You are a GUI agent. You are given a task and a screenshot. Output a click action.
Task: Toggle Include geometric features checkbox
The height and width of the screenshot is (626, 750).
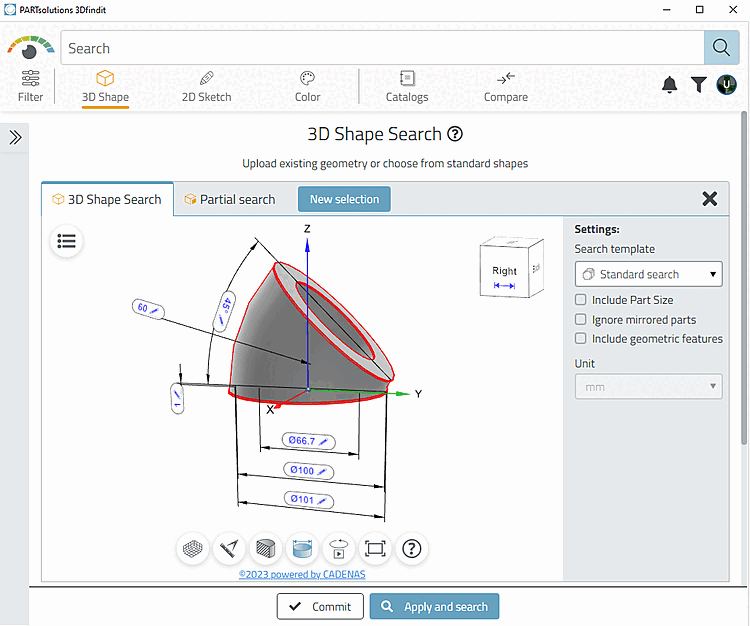click(580, 339)
